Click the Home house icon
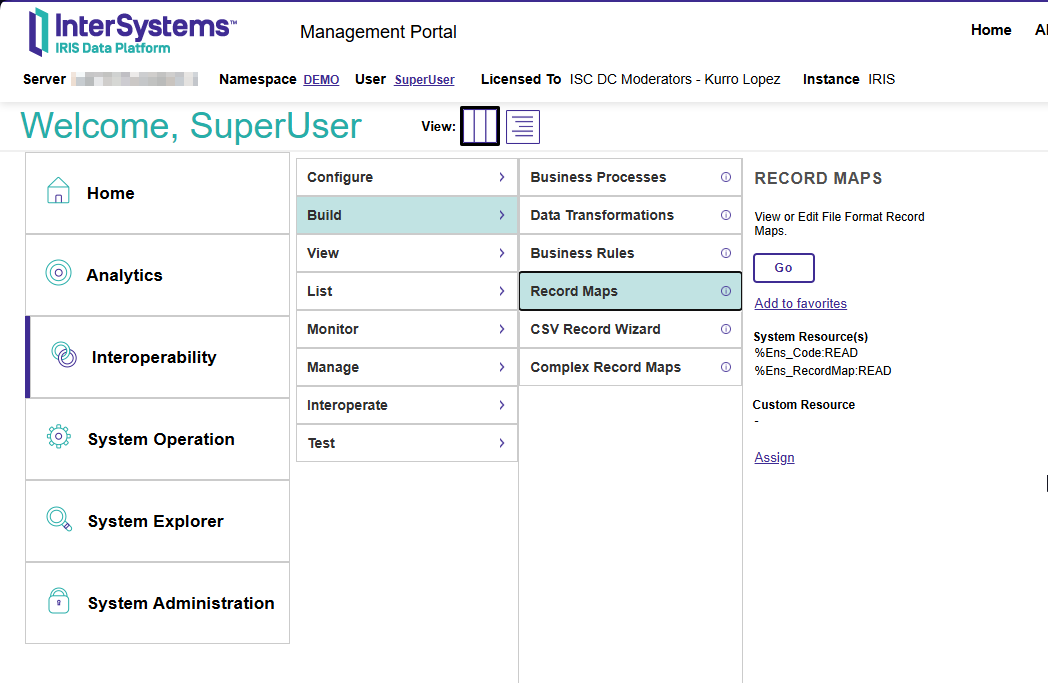 (x=59, y=192)
